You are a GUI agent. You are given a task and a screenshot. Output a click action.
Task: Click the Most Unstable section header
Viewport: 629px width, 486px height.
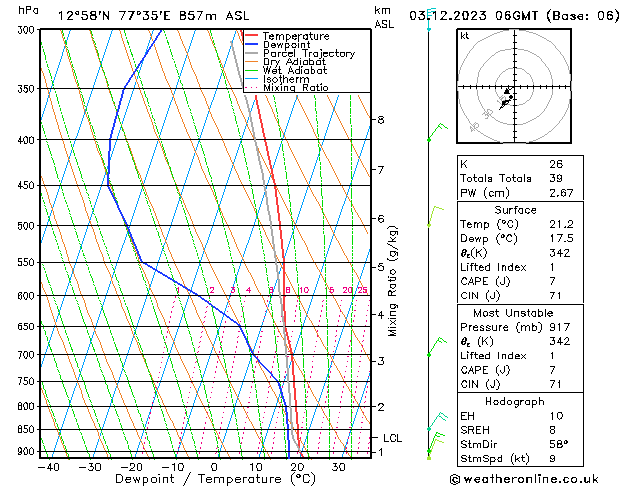513,313
